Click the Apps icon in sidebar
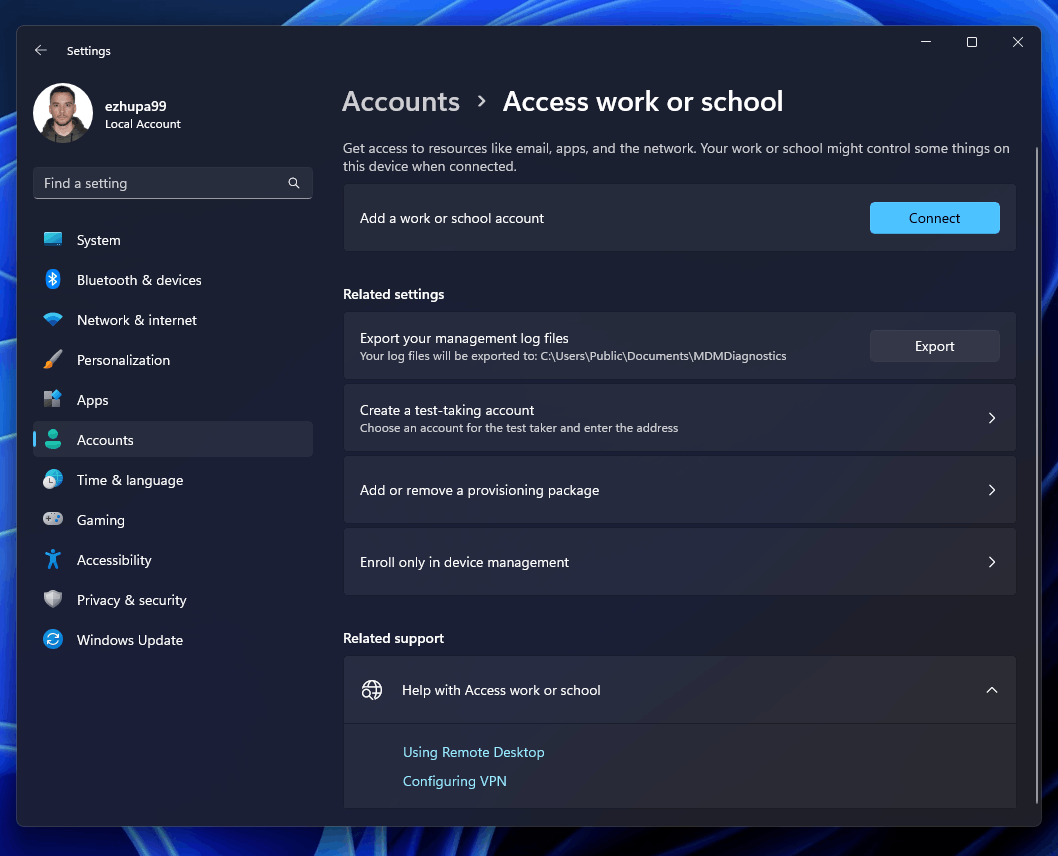1058x856 pixels. 53,399
